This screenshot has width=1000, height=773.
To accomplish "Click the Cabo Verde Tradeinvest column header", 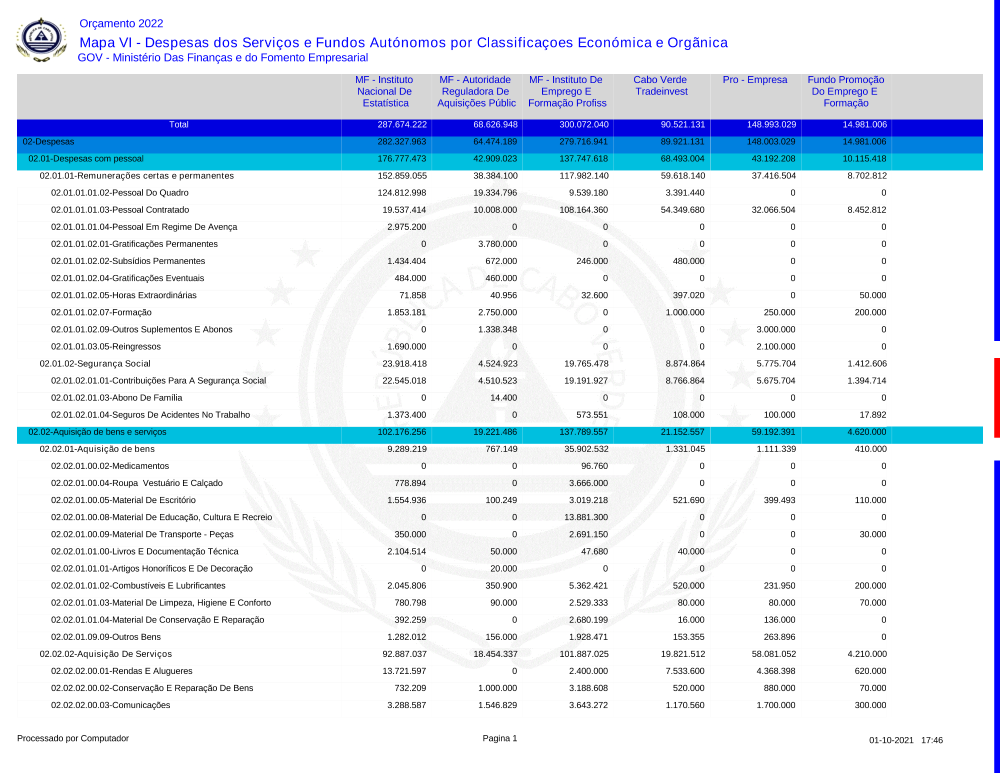I will tap(660, 85).
